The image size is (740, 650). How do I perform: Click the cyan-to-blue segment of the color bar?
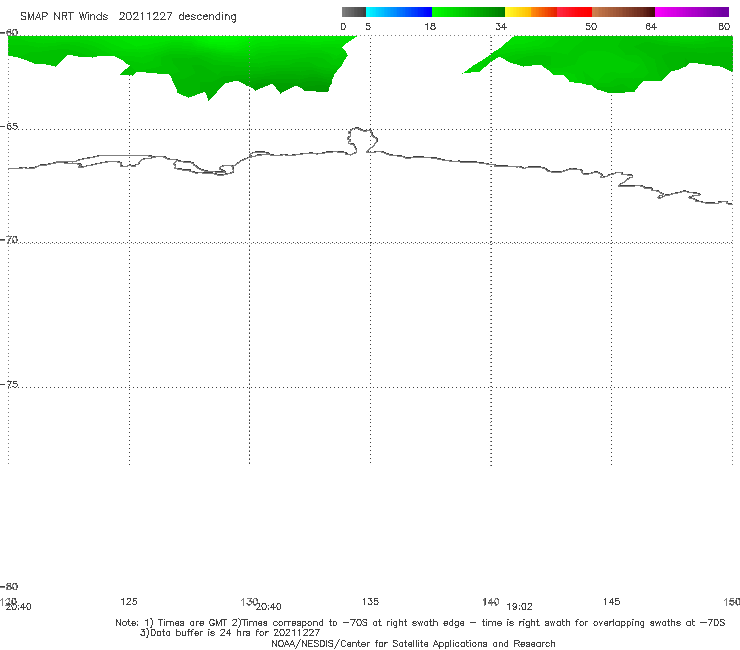399,12
